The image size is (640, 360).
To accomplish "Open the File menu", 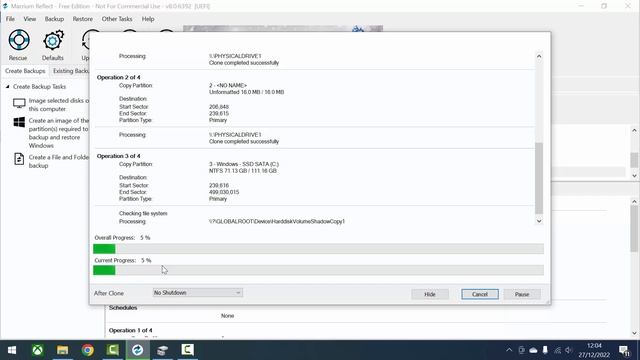I will 10,19.
